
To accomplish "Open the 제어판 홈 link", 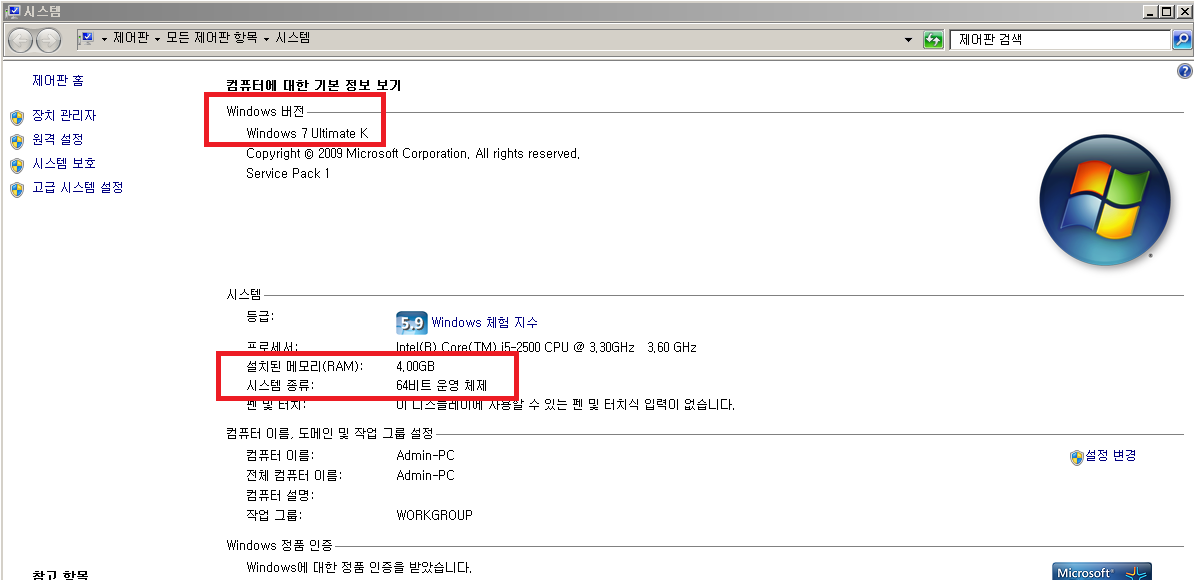I will pos(58,80).
